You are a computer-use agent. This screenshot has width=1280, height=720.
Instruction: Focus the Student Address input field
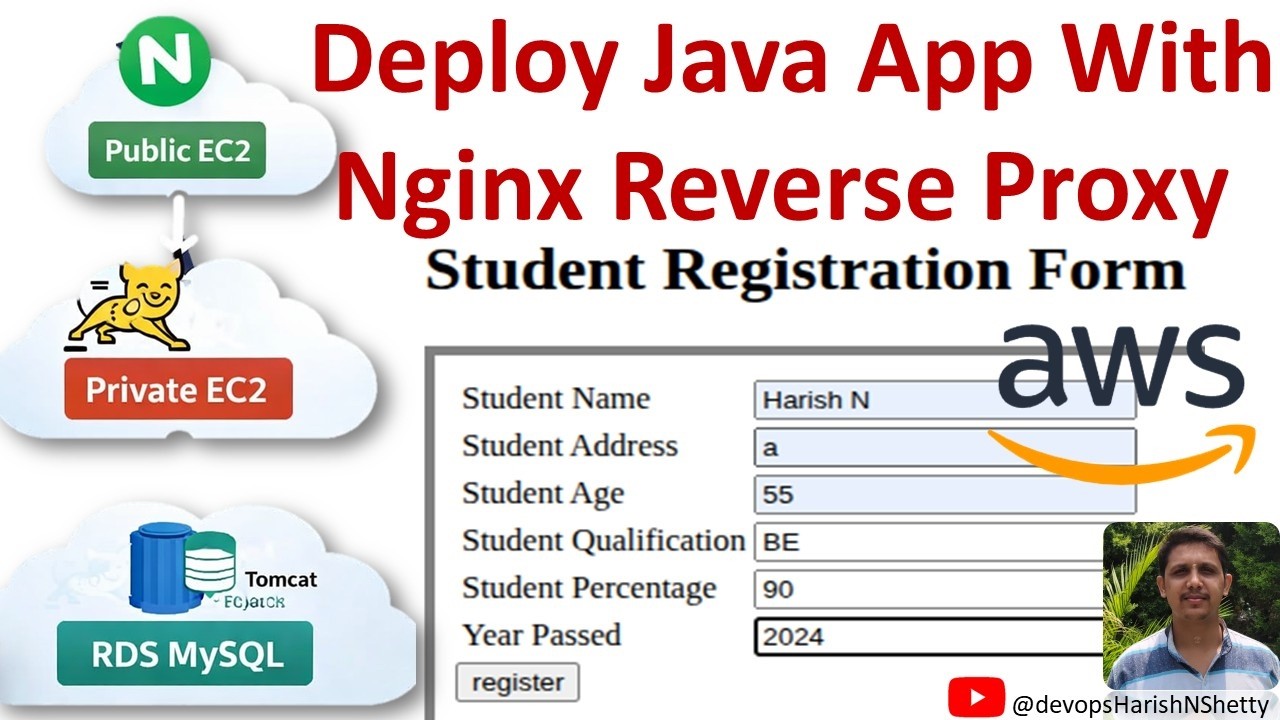tap(945, 447)
